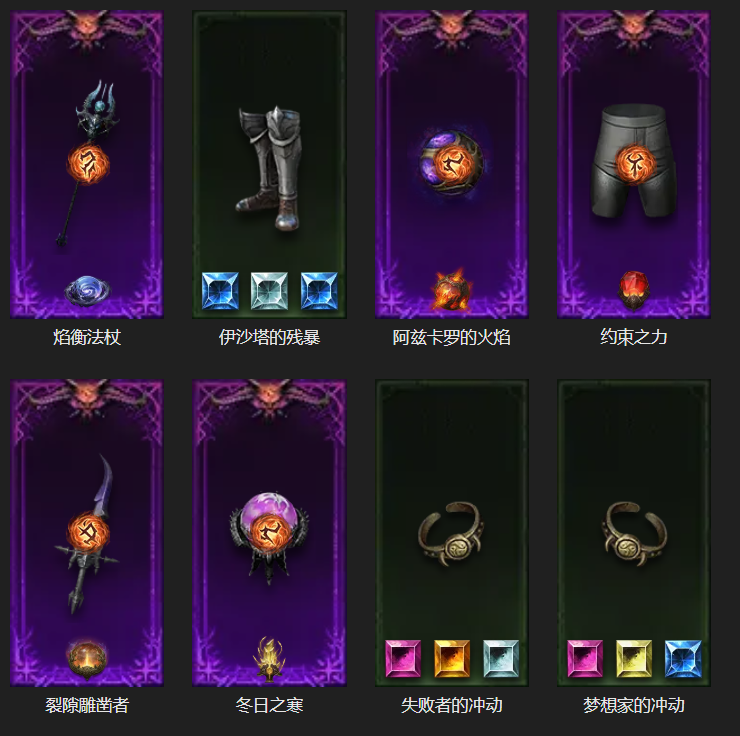Select the red ruby gem under 约束之力

pyautogui.click(x=634, y=290)
